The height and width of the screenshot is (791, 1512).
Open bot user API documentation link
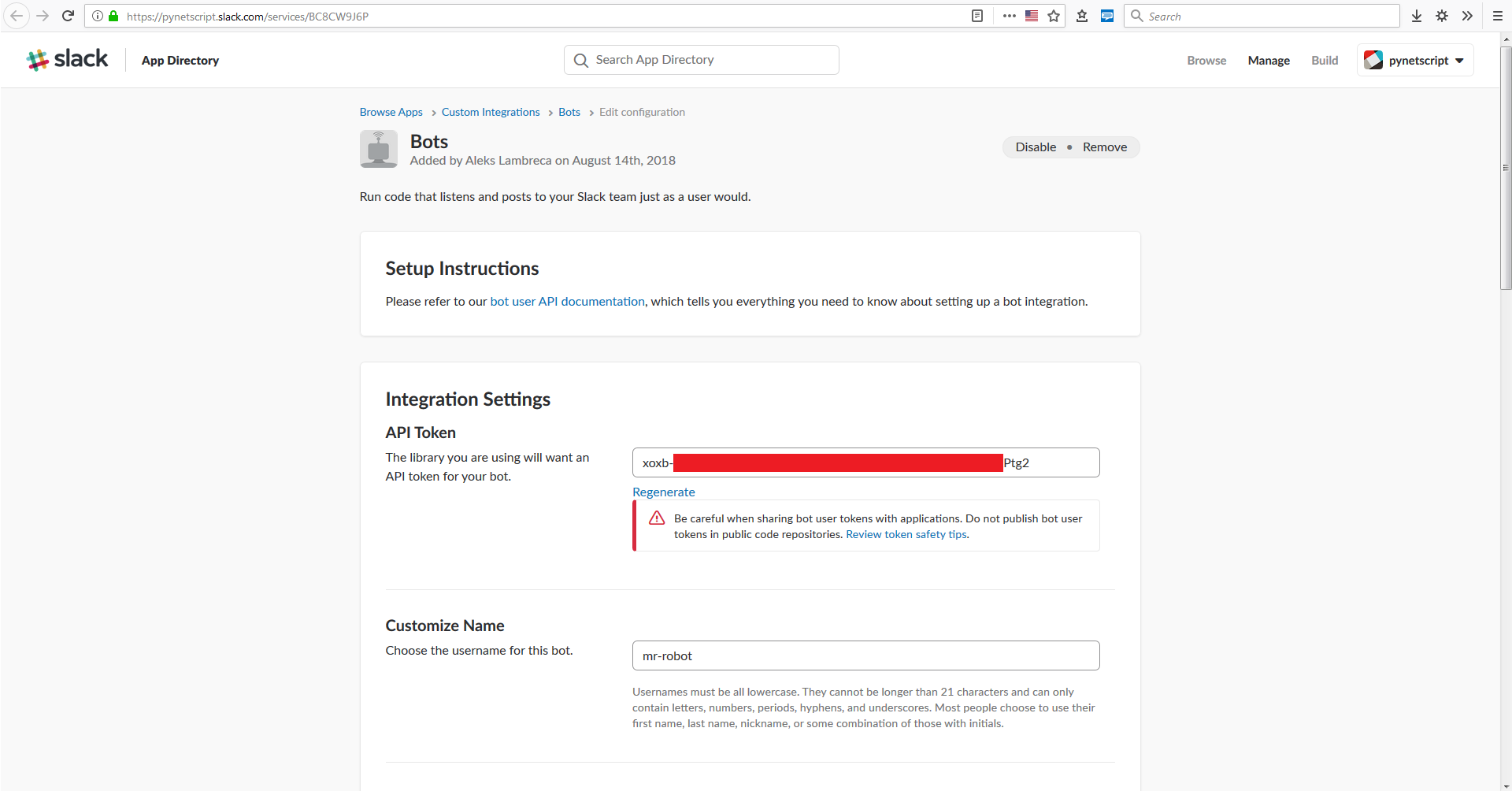[568, 301]
